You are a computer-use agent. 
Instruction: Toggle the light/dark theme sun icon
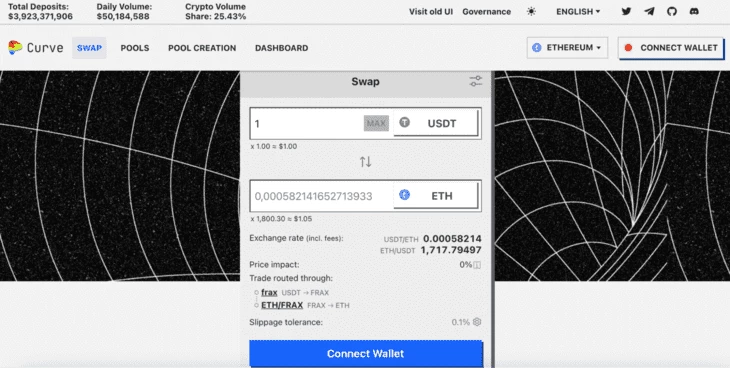(x=531, y=12)
